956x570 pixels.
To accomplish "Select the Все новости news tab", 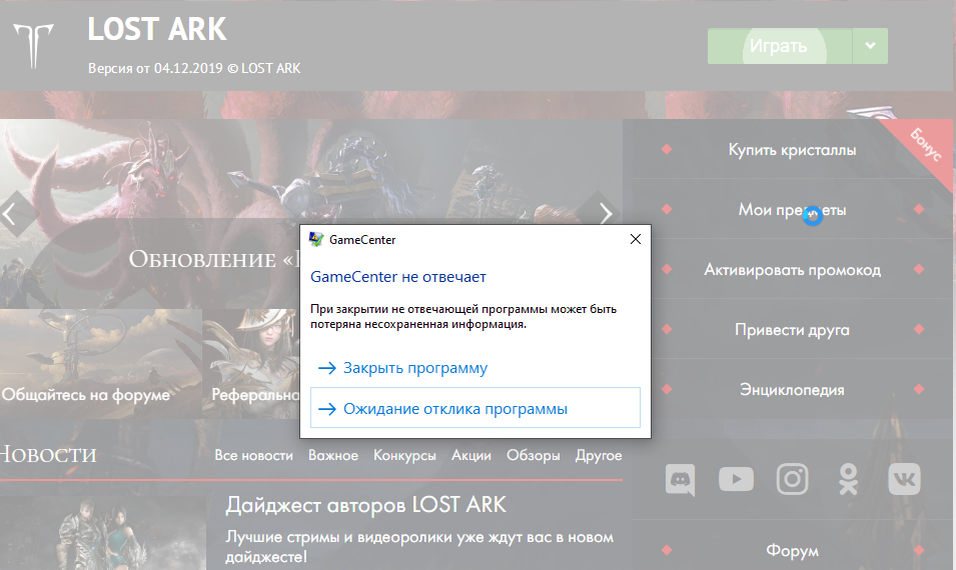I will point(254,455).
